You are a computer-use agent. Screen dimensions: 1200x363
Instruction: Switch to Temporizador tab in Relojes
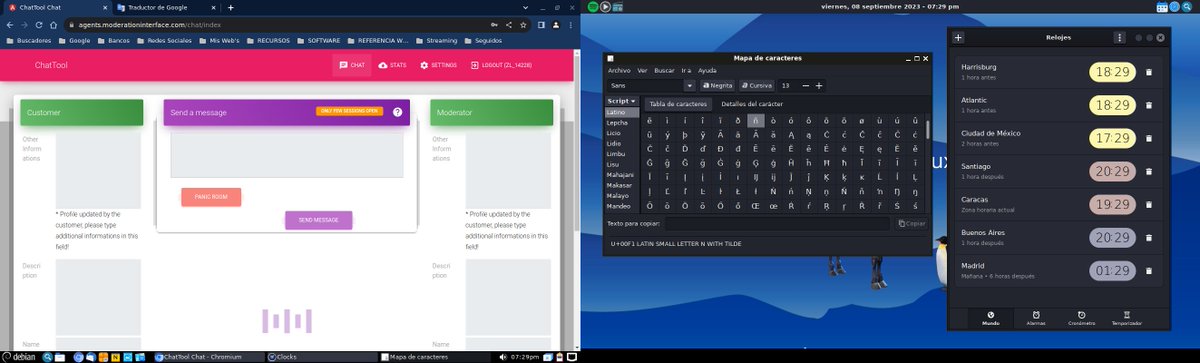pyautogui.click(x=1127, y=317)
